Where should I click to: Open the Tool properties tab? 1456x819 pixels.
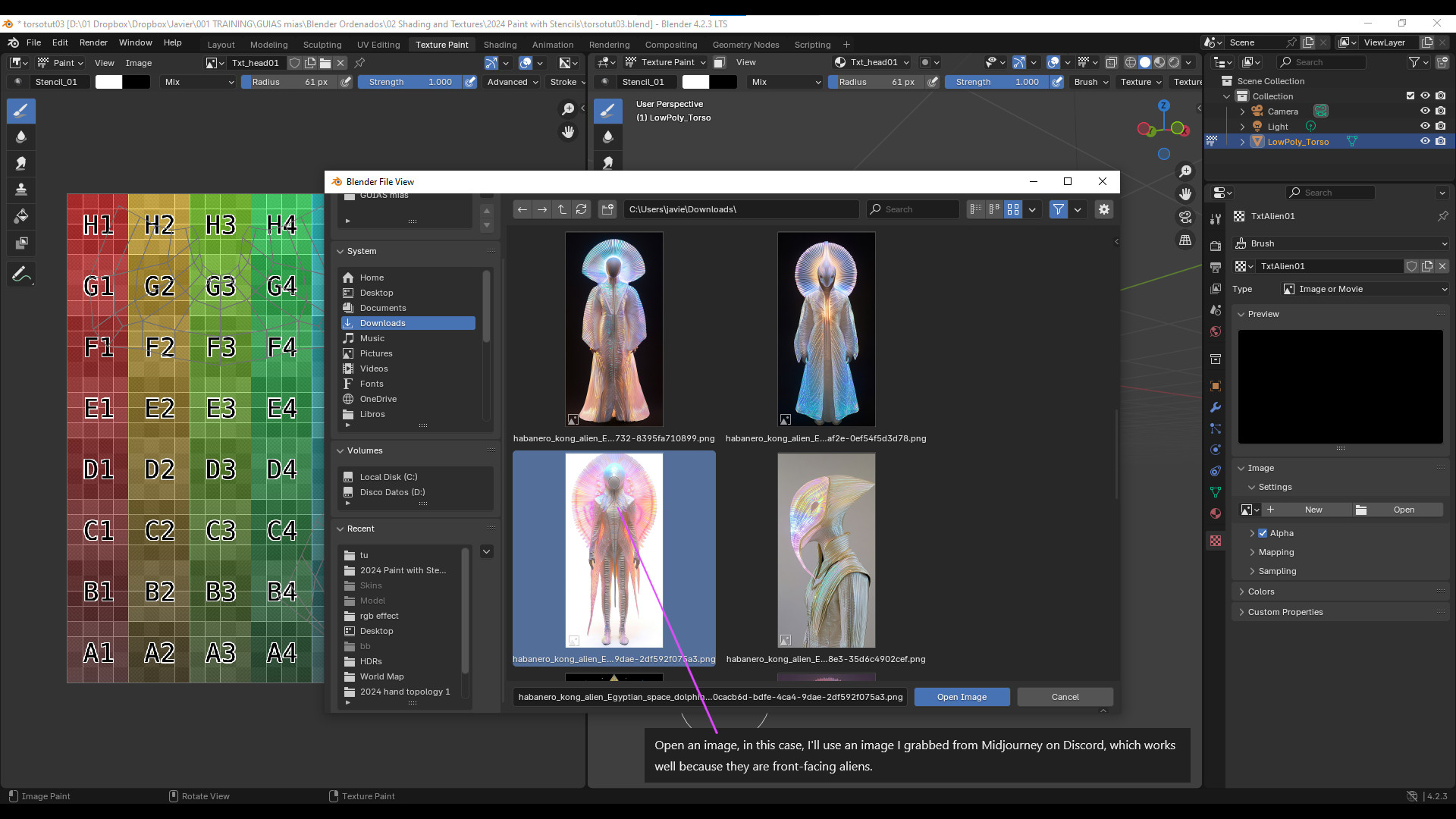1216,218
